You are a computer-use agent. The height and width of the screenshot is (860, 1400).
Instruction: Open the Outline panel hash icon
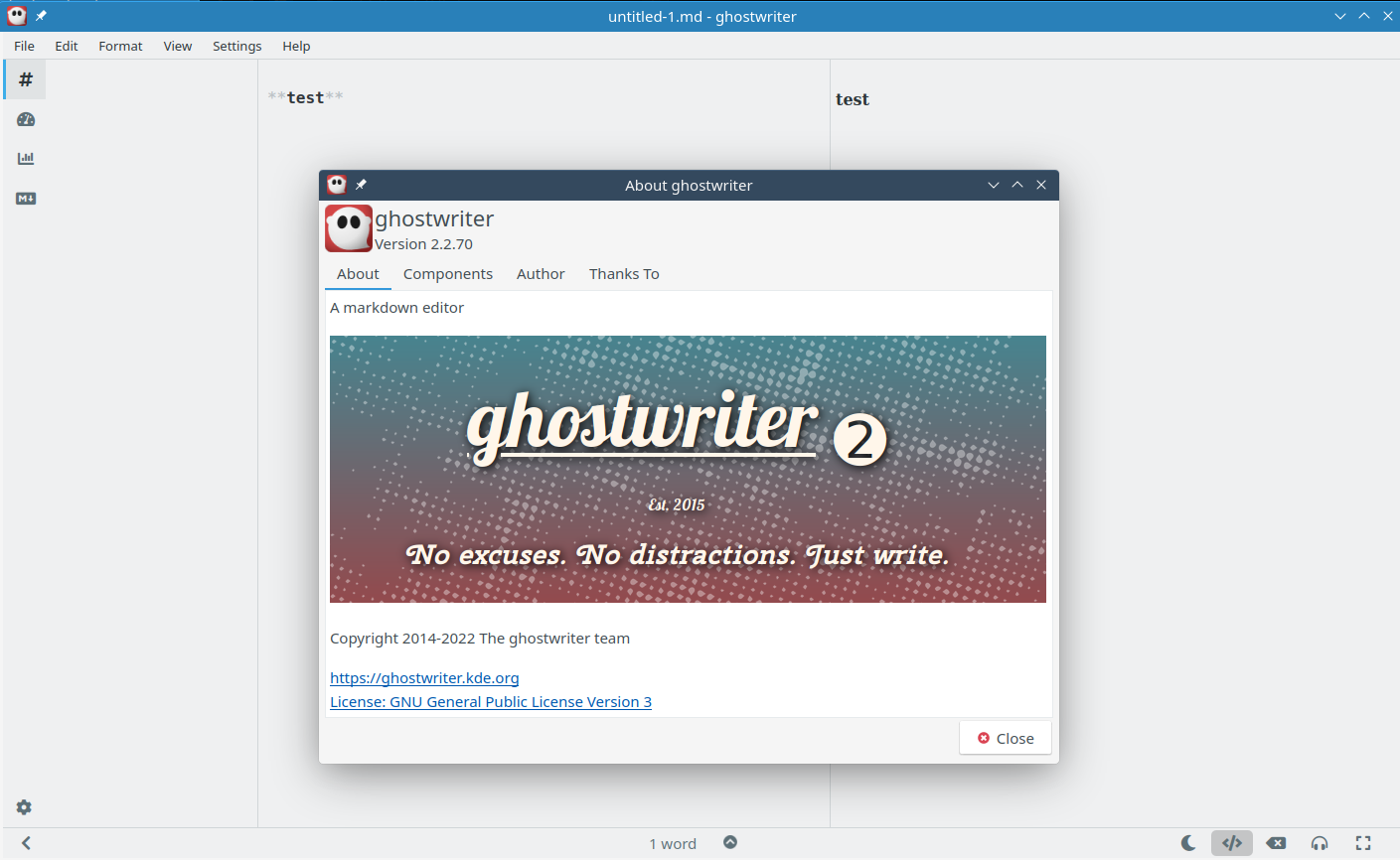pos(26,79)
